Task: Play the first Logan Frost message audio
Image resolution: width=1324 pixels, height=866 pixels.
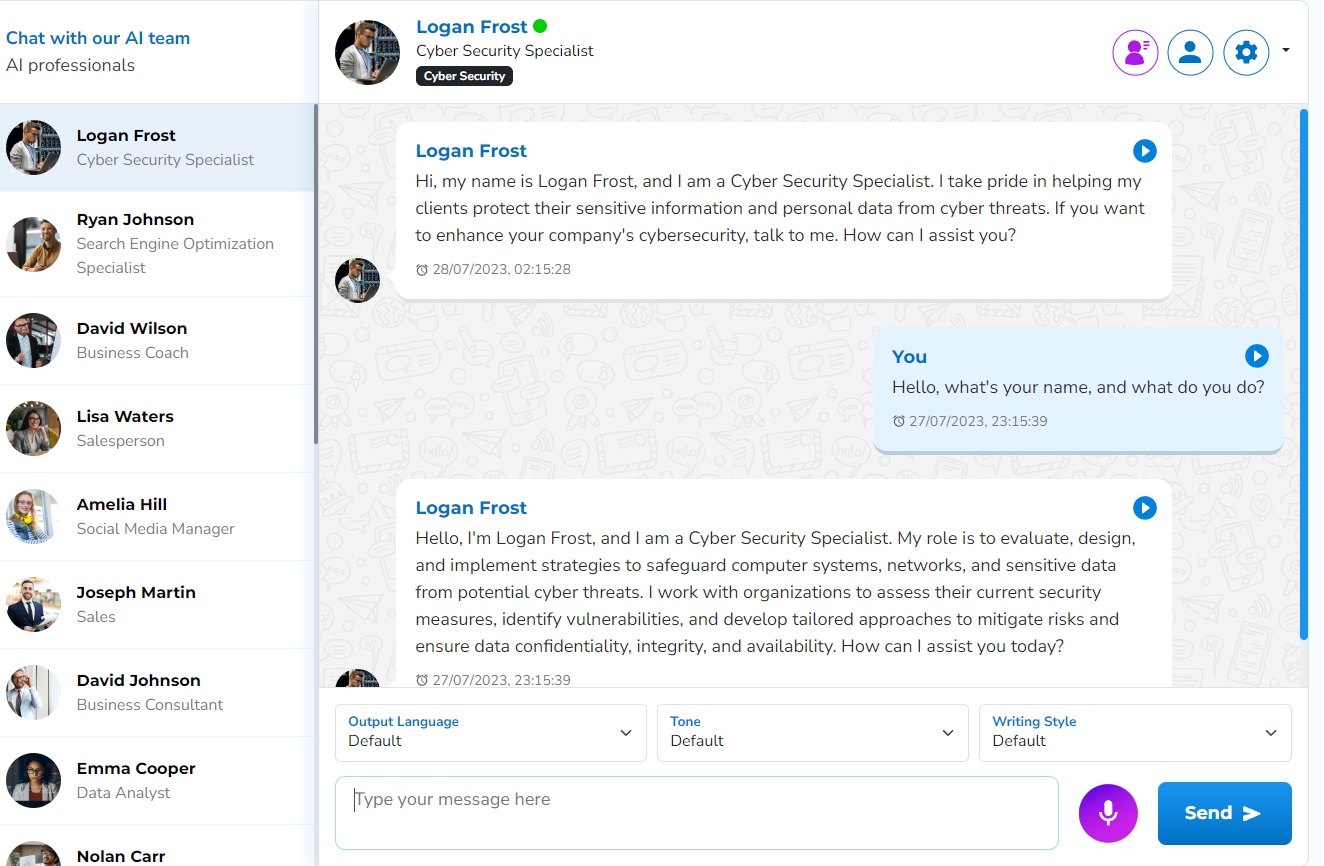Action: [x=1145, y=151]
